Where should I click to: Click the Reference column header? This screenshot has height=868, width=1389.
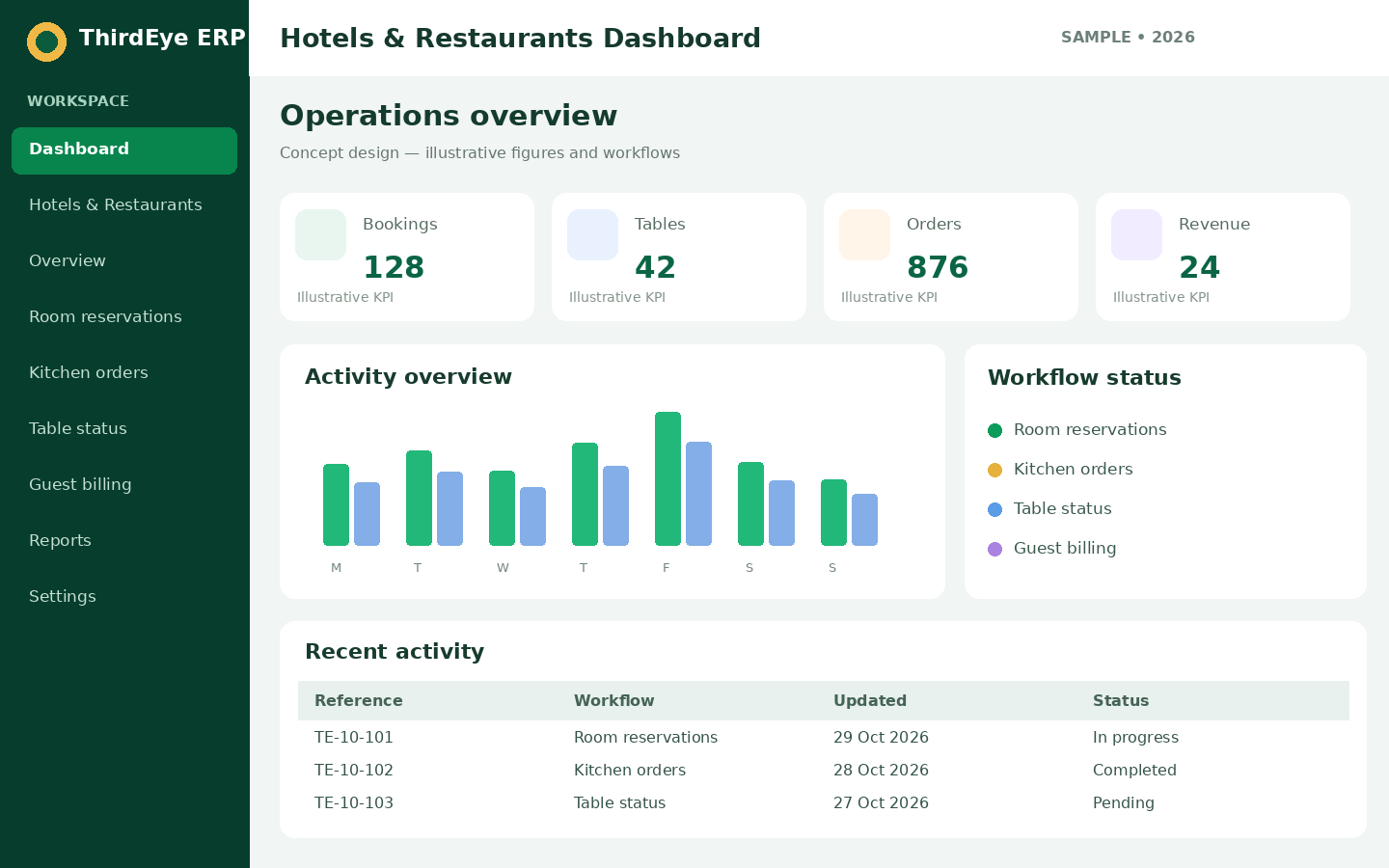point(359,701)
